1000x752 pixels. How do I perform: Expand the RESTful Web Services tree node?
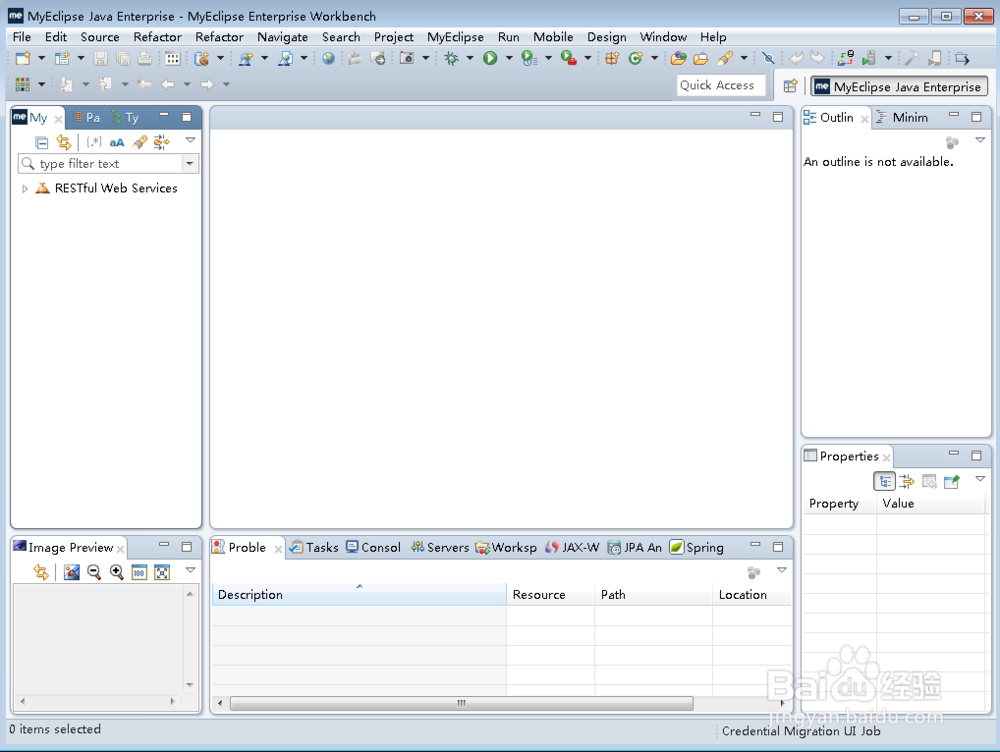(x=25, y=189)
